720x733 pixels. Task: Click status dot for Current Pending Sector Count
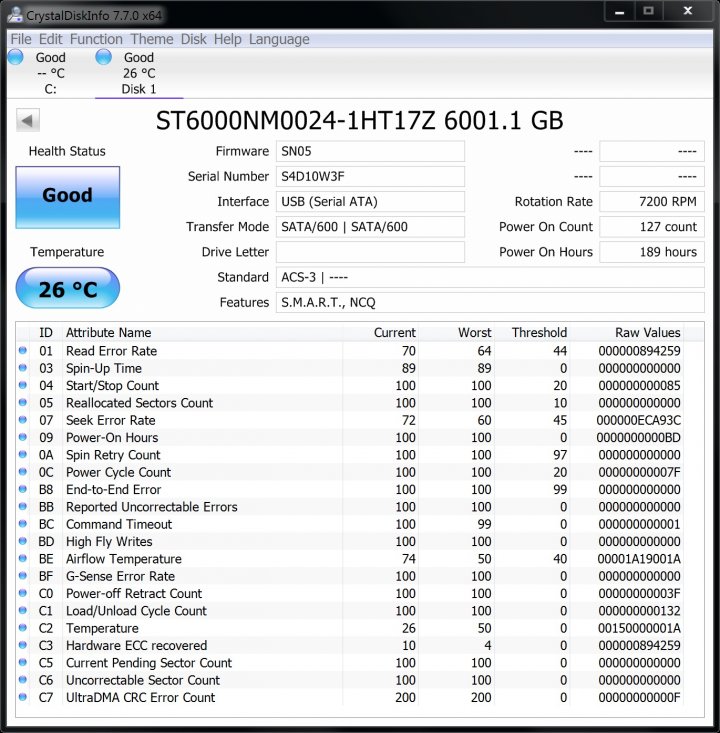22,661
